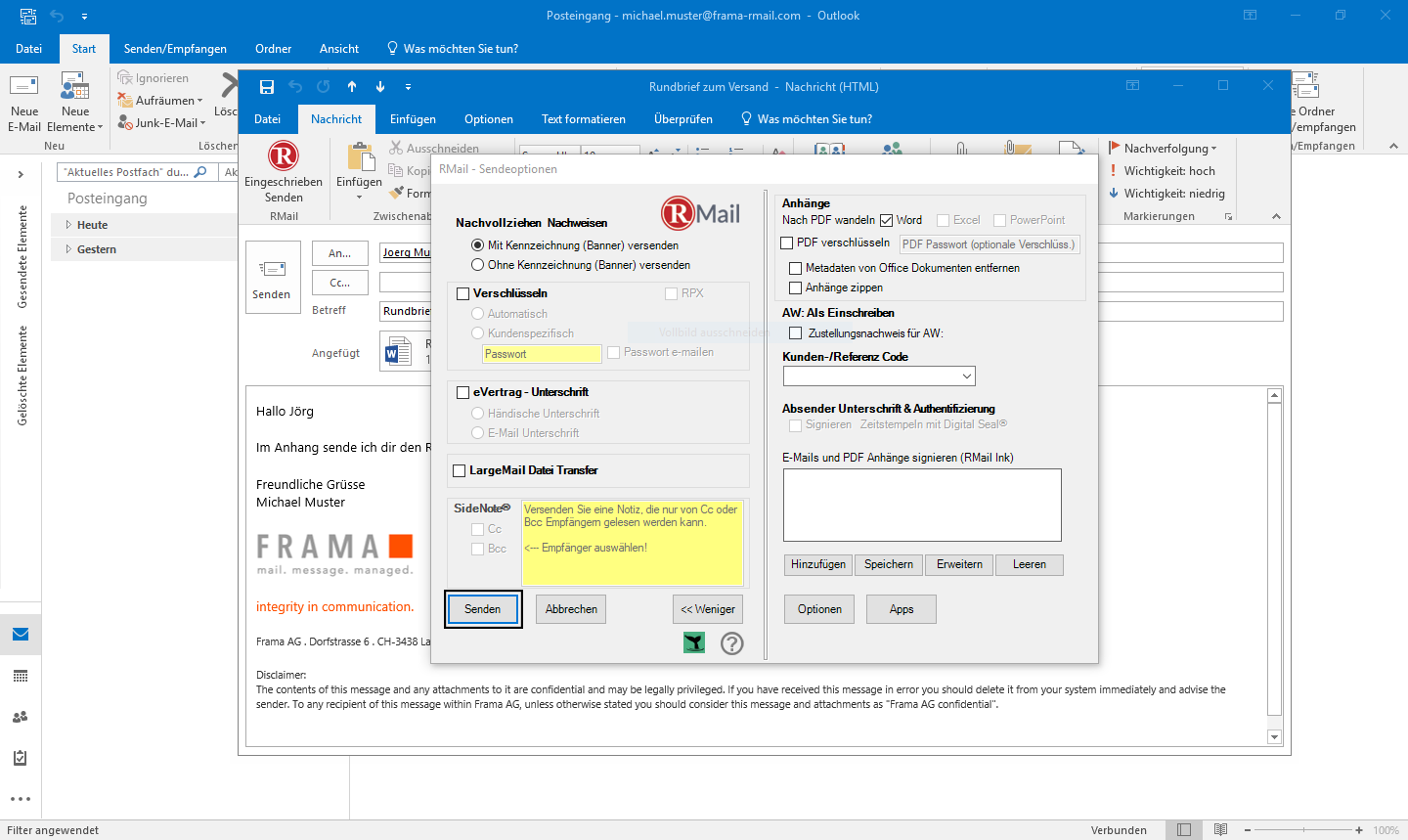
Task: Click the Optionen button in RMail dialog
Action: [x=819, y=609]
